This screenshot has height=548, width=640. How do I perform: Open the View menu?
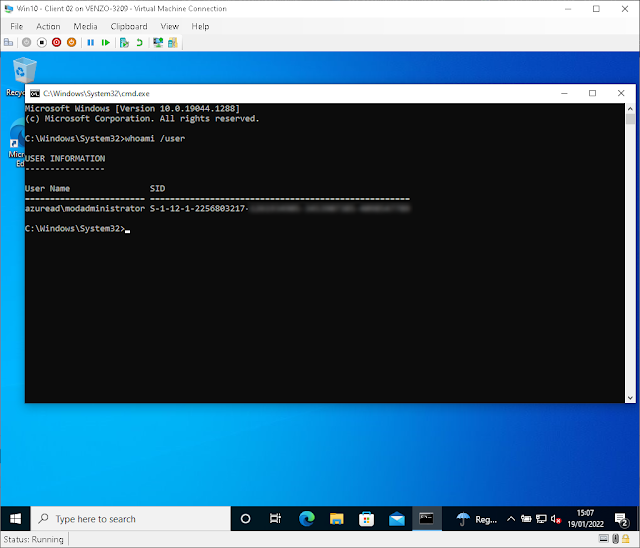click(x=170, y=27)
